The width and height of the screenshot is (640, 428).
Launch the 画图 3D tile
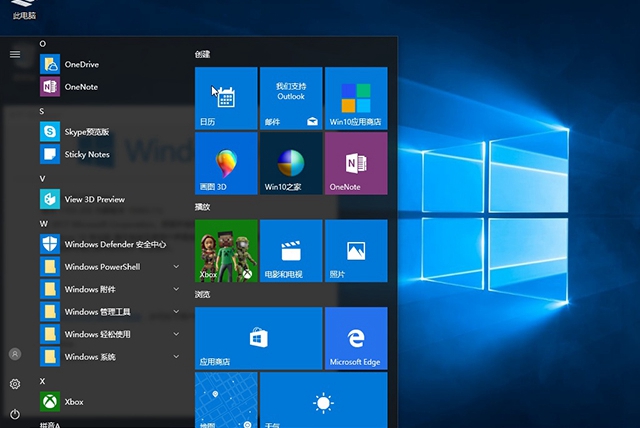[226, 163]
